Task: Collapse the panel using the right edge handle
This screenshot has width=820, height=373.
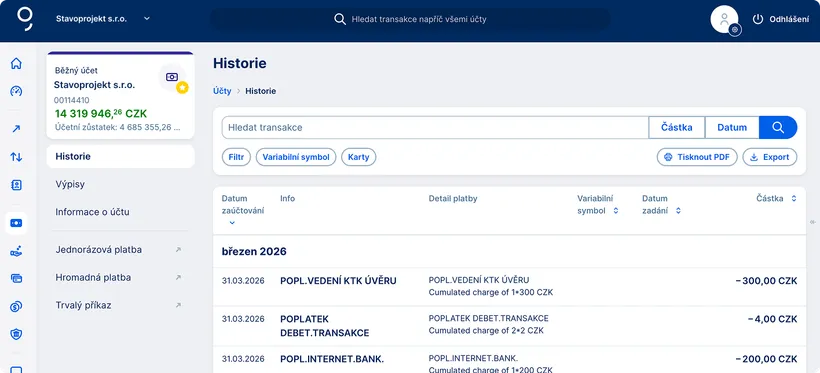Action: 813,222
